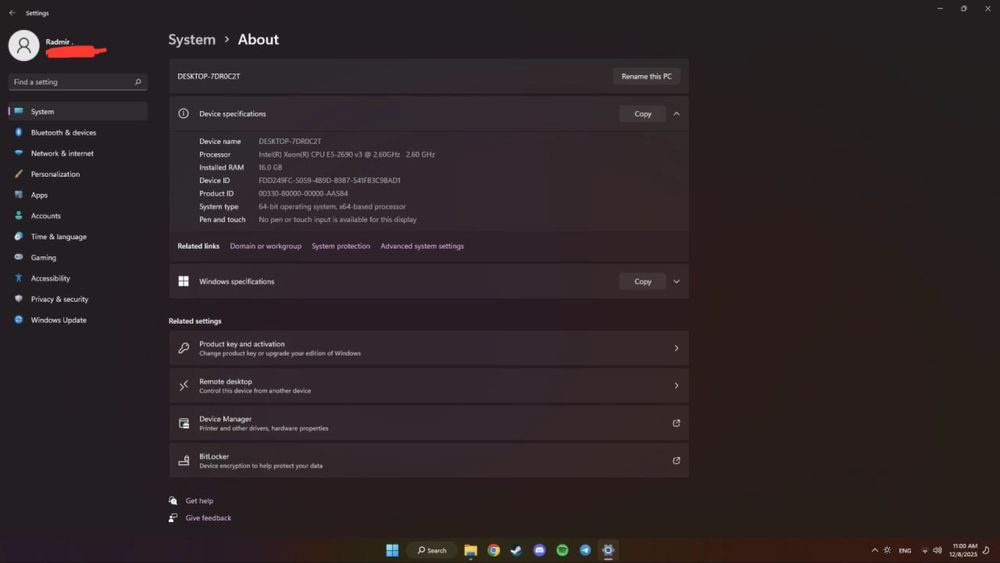Click BitLocker external link icon
This screenshot has height=563, width=1000.
[x=676, y=460]
